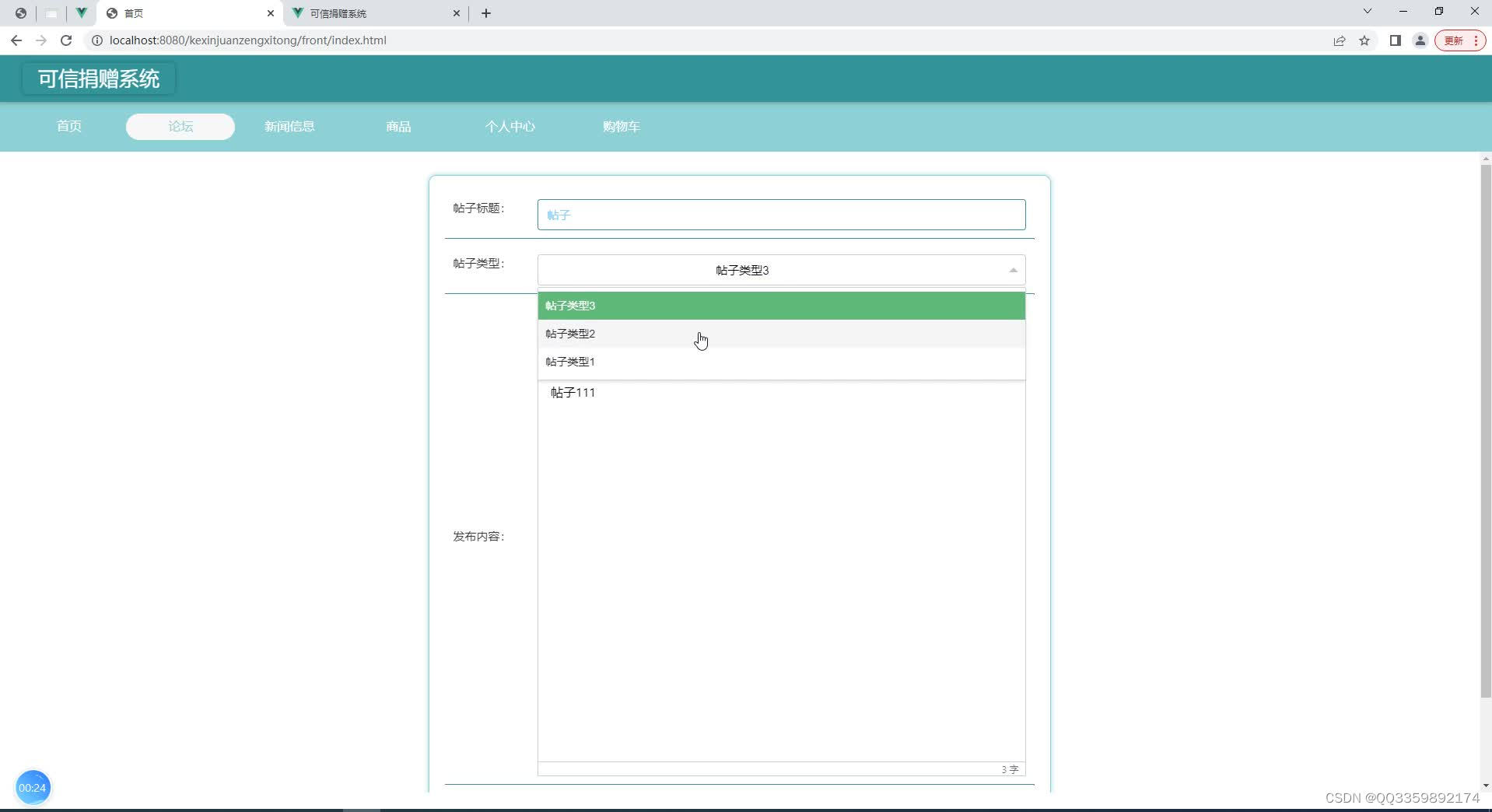
Task: Open 新闻信息 in navigation bar
Action: (x=289, y=126)
